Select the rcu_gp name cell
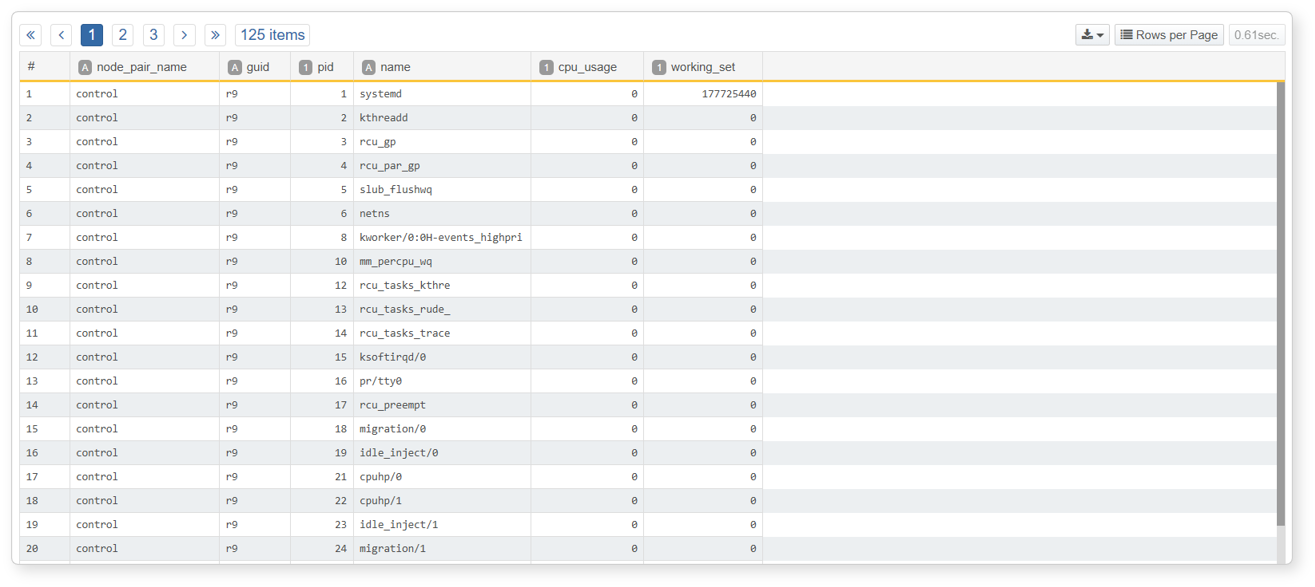Image resolution: width=1315 pixels, height=587 pixels. pyautogui.click(x=442, y=142)
